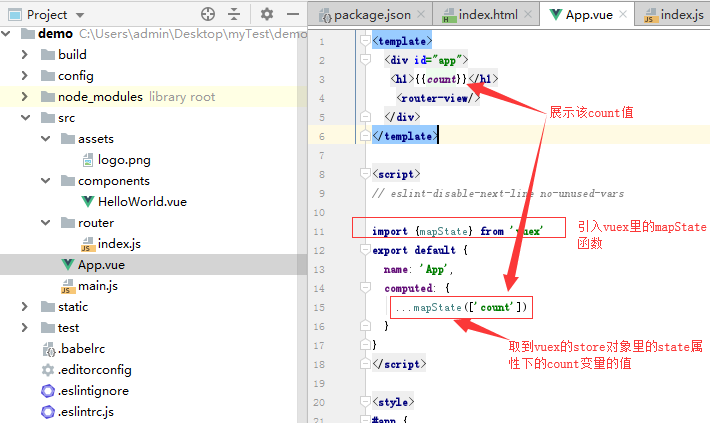
Task: Close the index.html tab
Action: [x=528, y=14]
